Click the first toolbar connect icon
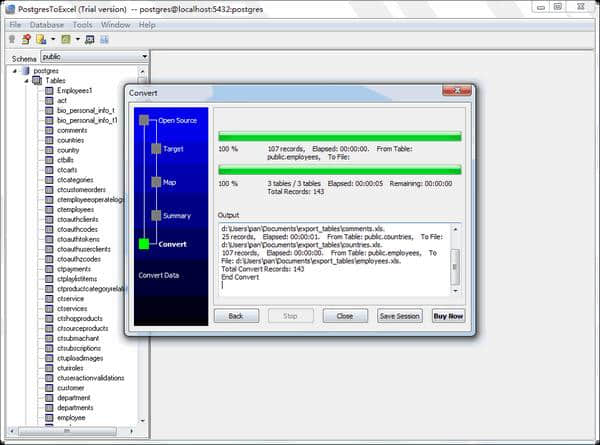The width and height of the screenshot is (600, 445). pos(11,39)
